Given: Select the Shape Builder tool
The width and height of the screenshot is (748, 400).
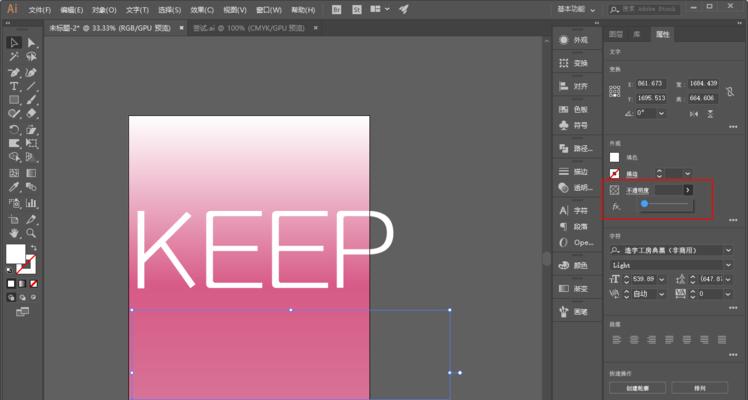Looking at the screenshot, I should point(14,157).
